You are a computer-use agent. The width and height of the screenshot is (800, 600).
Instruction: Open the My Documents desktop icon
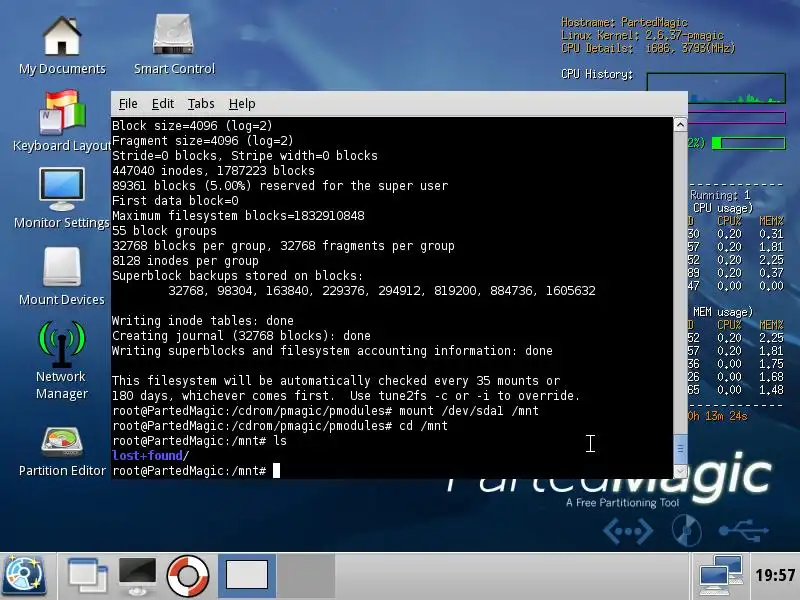coord(62,46)
